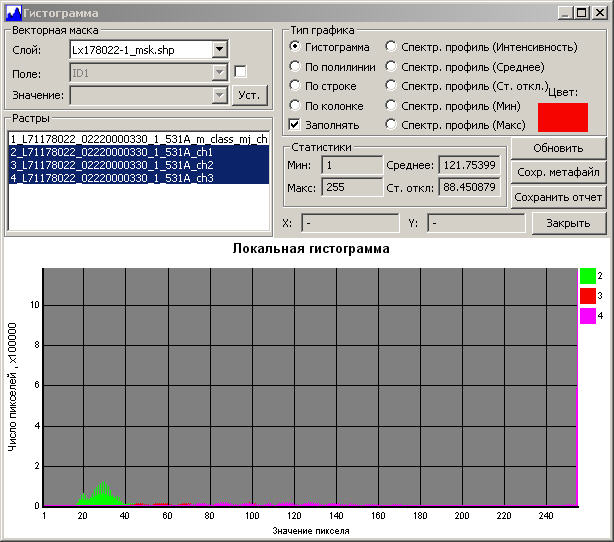The width and height of the screenshot is (614, 542).
Task: Click the Ст. откл field showing 88.450879
Action: [470, 187]
